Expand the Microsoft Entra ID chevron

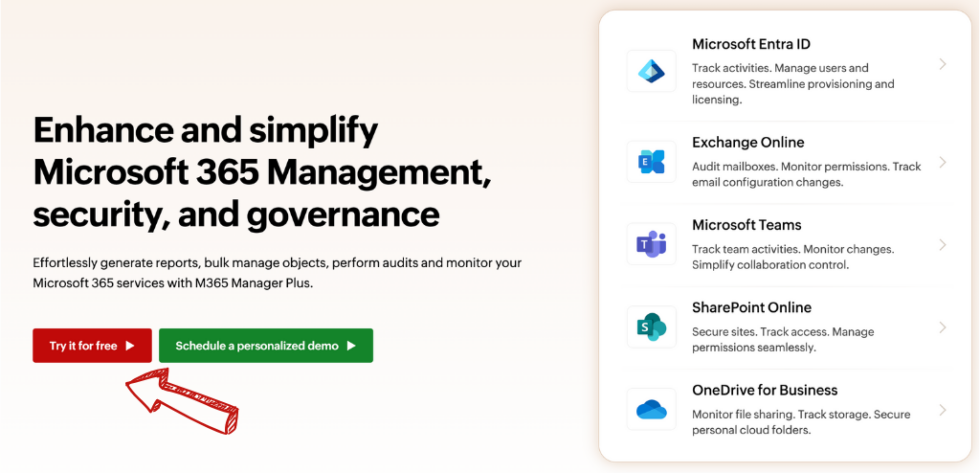point(943,64)
